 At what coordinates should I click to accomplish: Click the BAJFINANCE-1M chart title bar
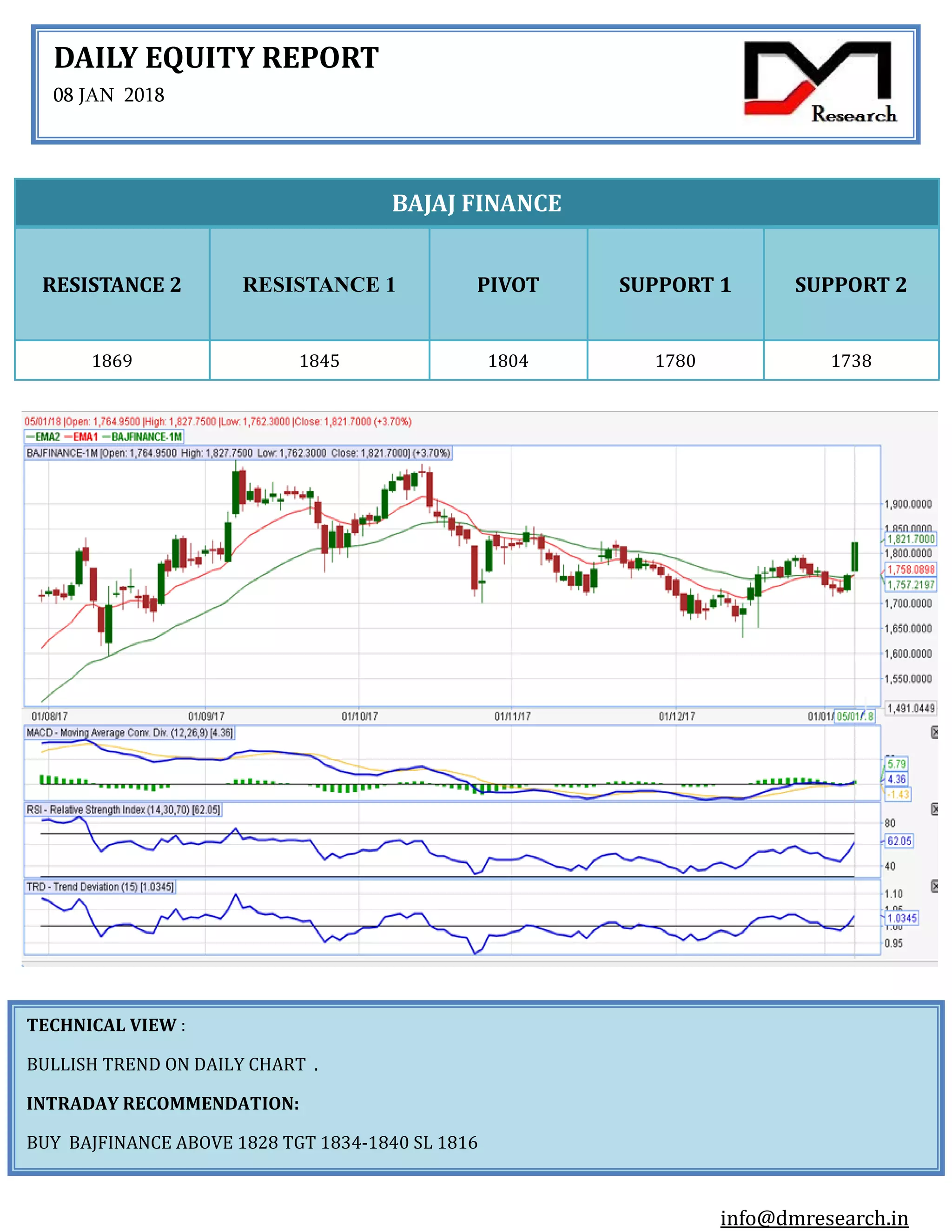pos(238,453)
